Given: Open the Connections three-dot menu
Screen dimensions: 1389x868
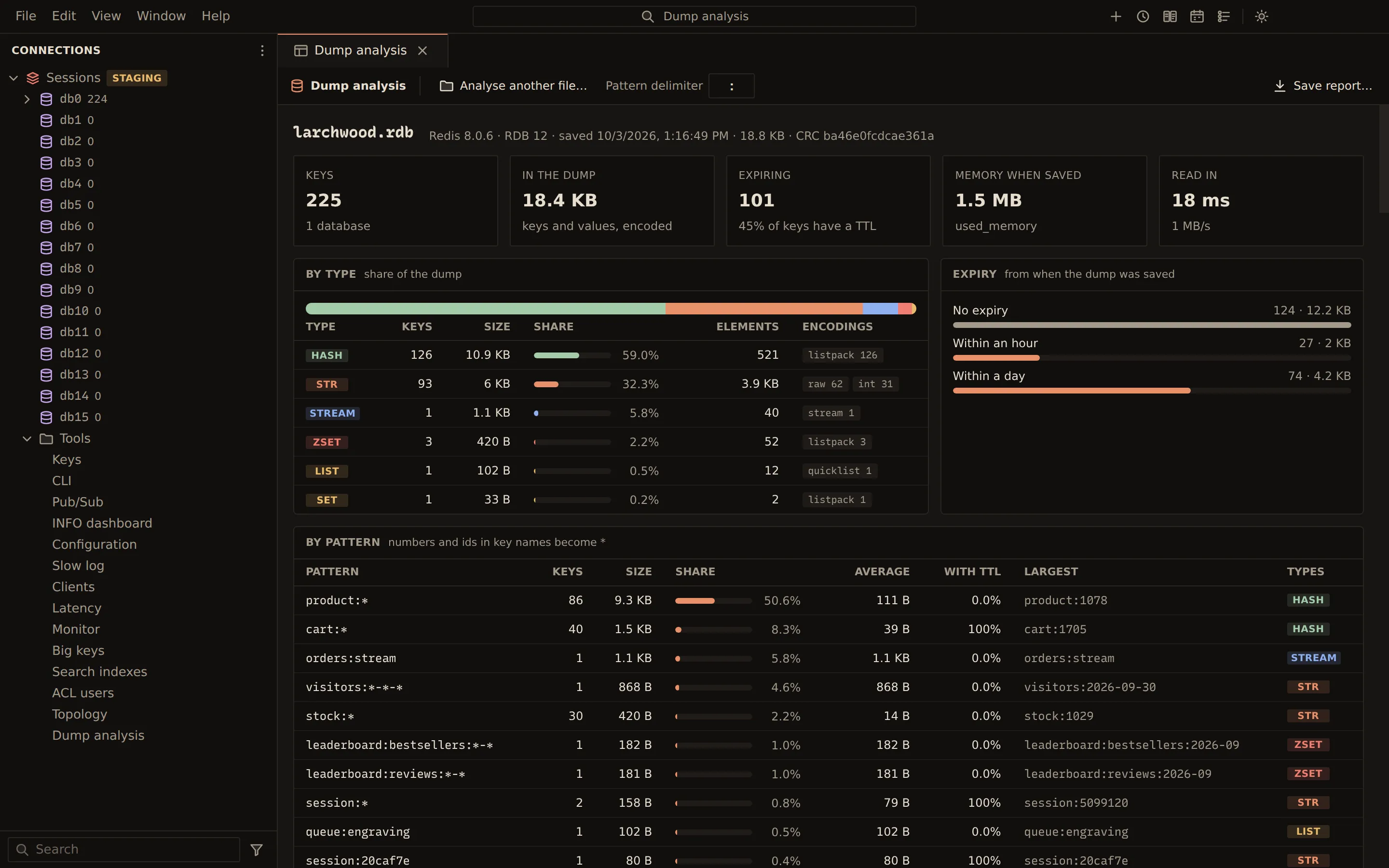Looking at the screenshot, I should click(262, 51).
